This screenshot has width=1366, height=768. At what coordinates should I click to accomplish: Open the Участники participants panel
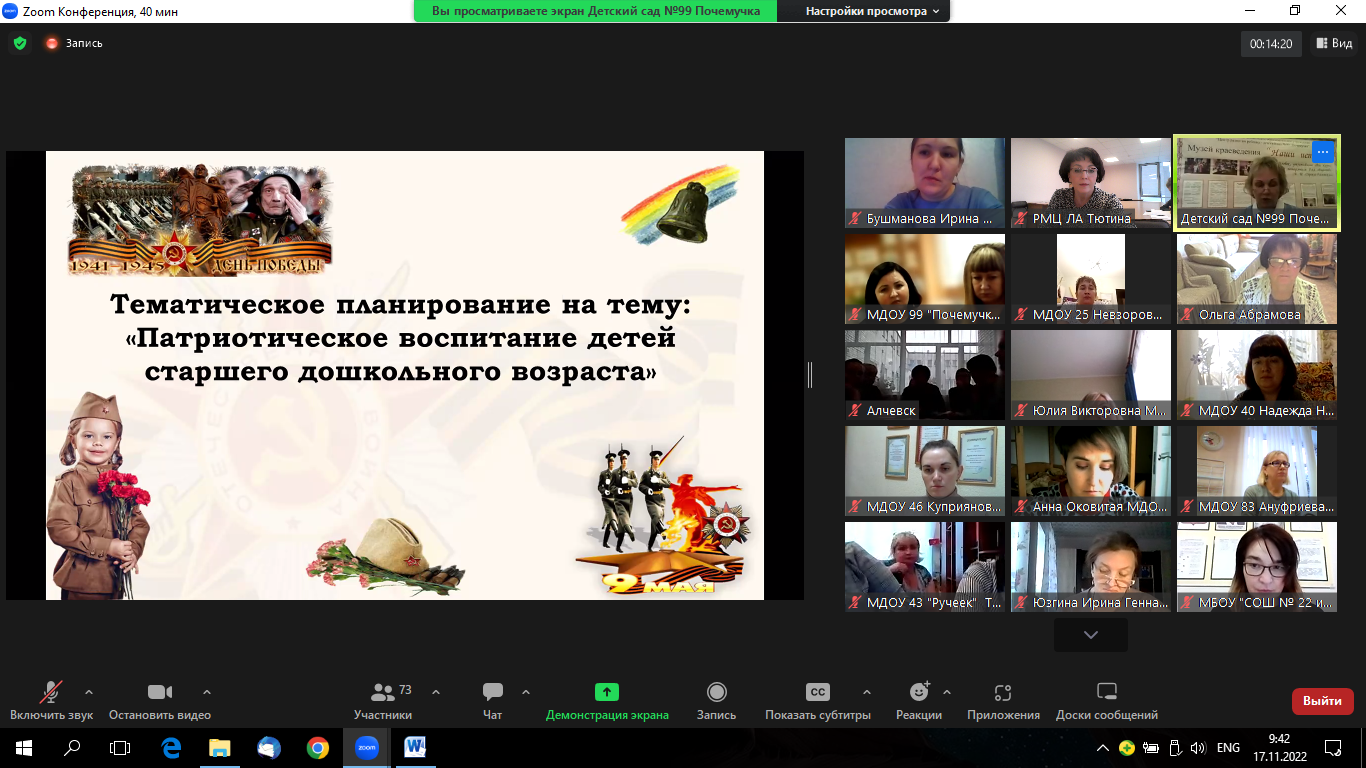click(382, 700)
